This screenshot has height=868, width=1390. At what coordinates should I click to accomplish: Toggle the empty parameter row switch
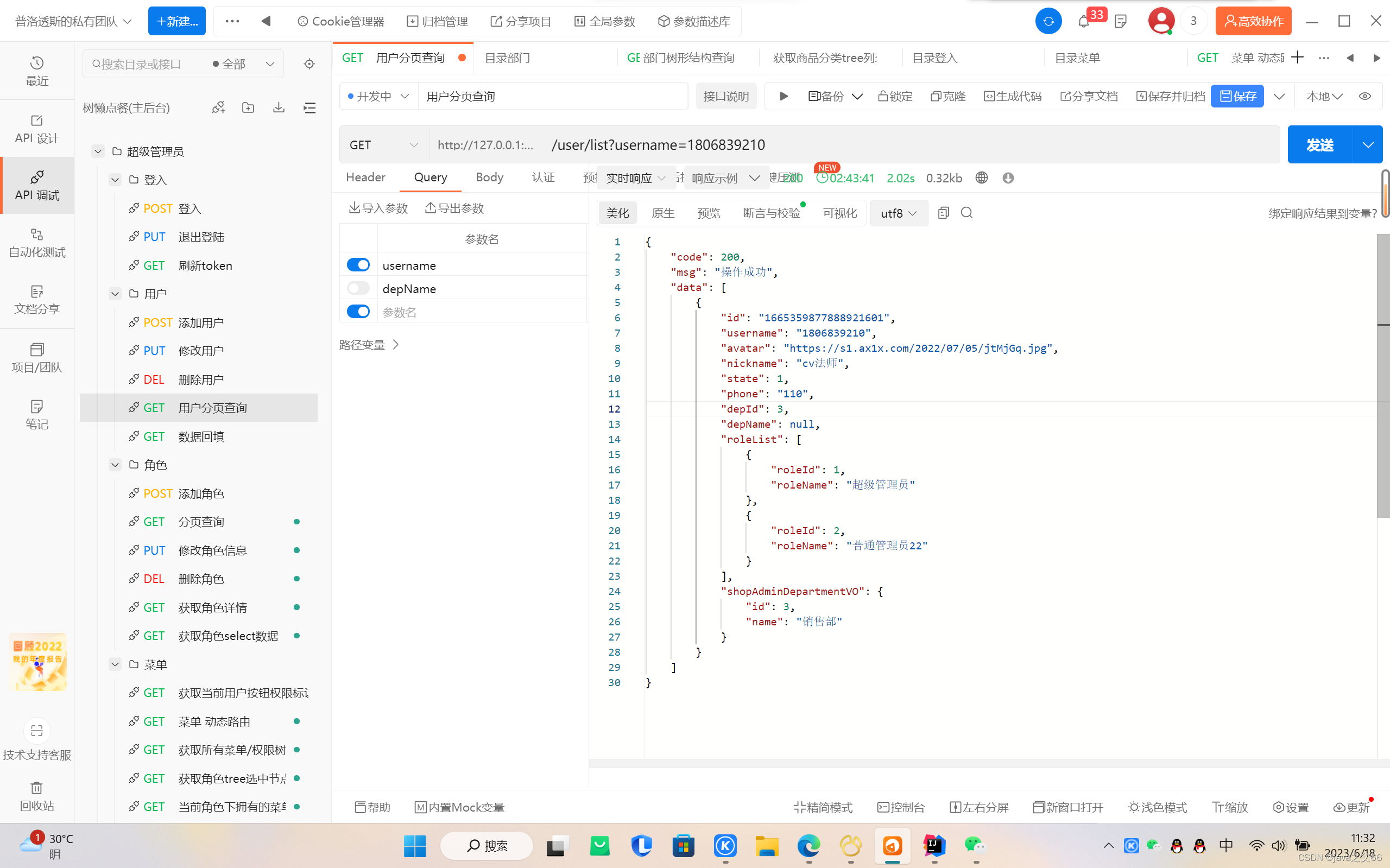pos(358,312)
